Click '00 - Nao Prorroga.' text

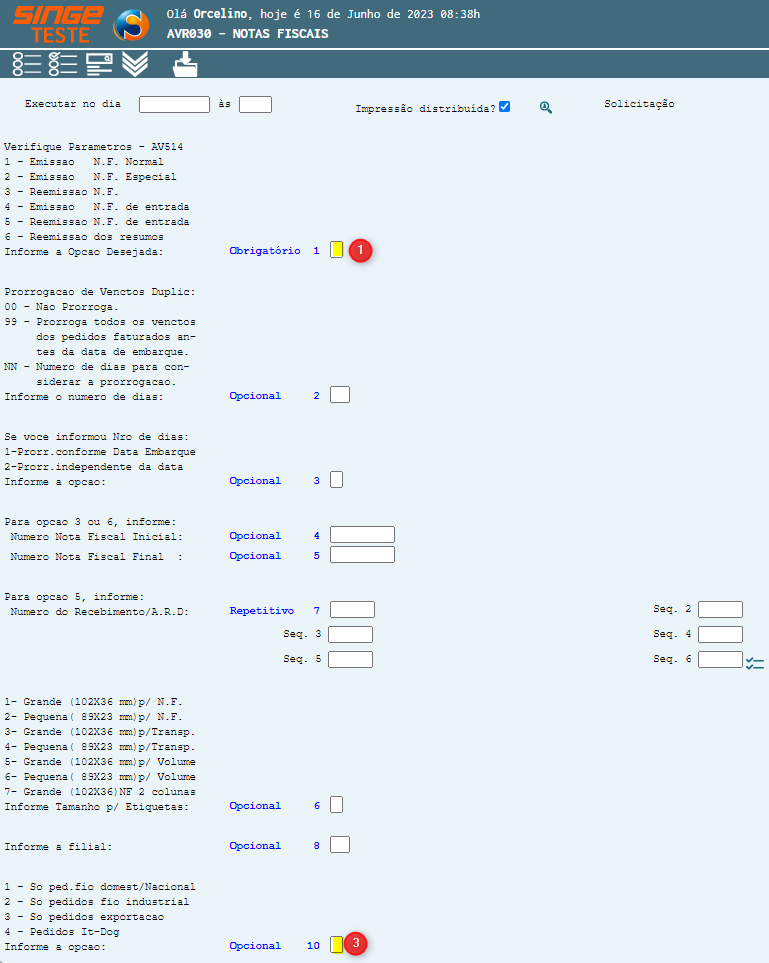click(61, 306)
